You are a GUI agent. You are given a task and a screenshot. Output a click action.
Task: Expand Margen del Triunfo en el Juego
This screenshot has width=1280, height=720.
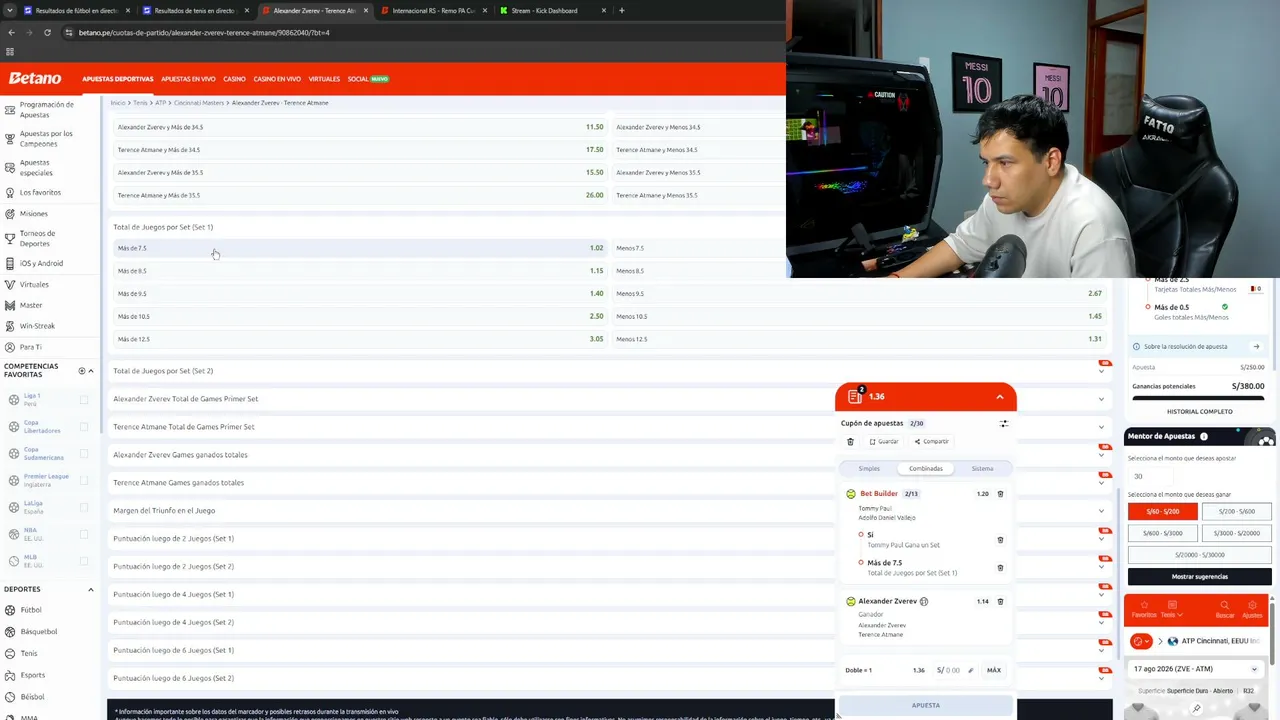[x=610, y=510]
